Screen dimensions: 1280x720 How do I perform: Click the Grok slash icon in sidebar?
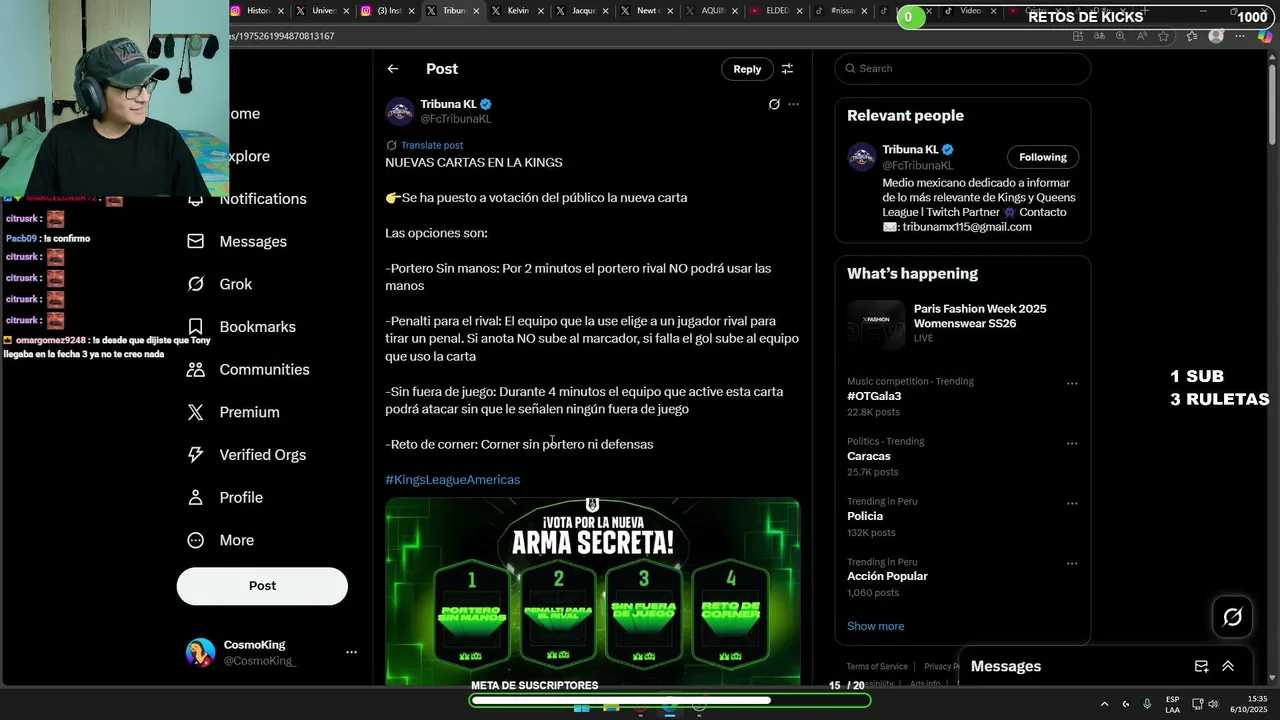tap(196, 284)
